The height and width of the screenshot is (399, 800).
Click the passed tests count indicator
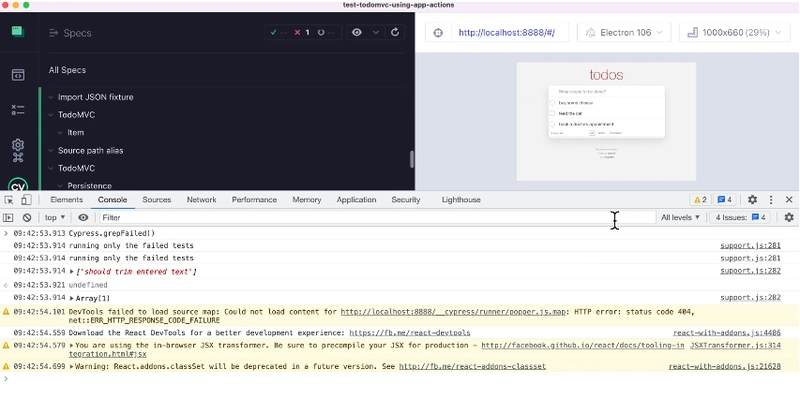[278, 33]
